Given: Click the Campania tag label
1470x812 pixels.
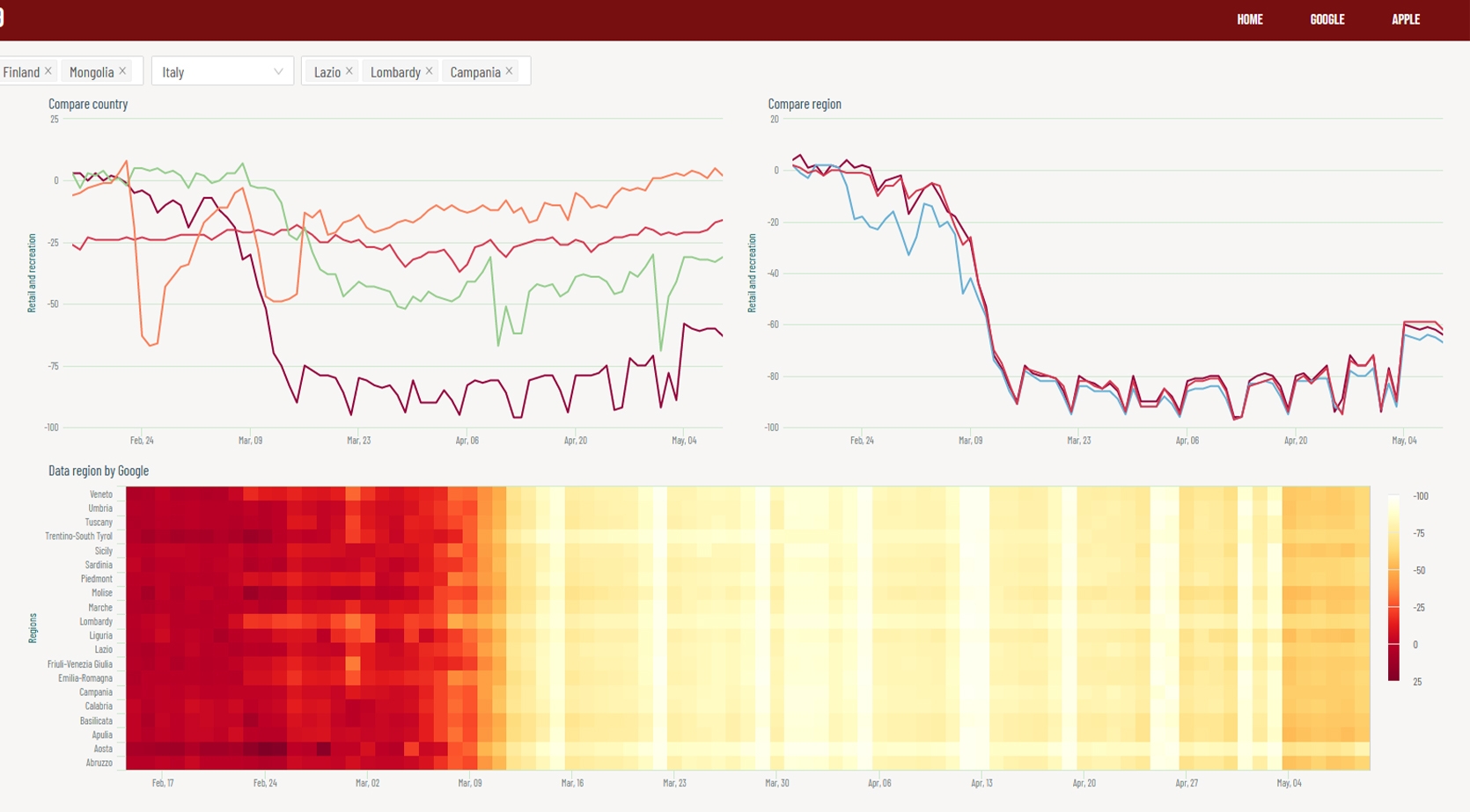Looking at the screenshot, I should 475,72.
